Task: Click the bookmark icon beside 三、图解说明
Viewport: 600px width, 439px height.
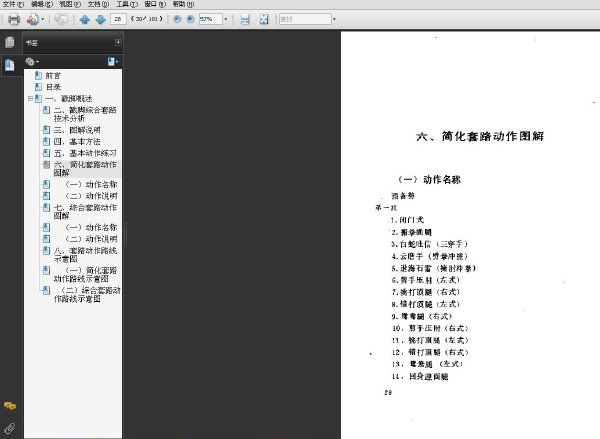Action: (x=46, y=130)
